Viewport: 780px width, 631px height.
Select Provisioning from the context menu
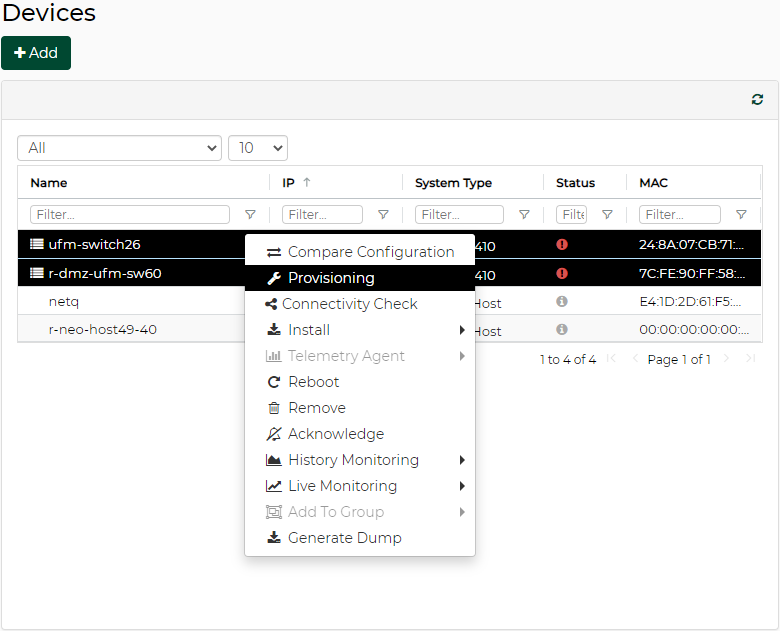pos(331,278)
